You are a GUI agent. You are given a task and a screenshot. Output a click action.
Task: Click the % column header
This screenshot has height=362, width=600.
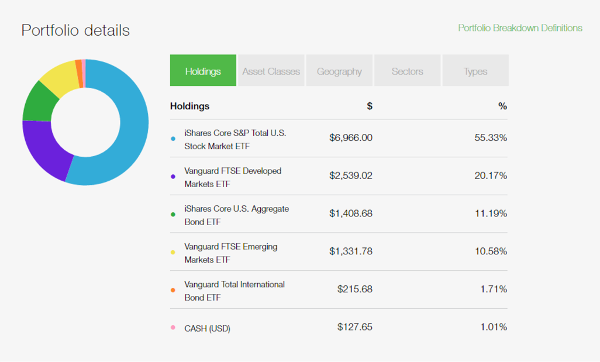pos(503,106)
